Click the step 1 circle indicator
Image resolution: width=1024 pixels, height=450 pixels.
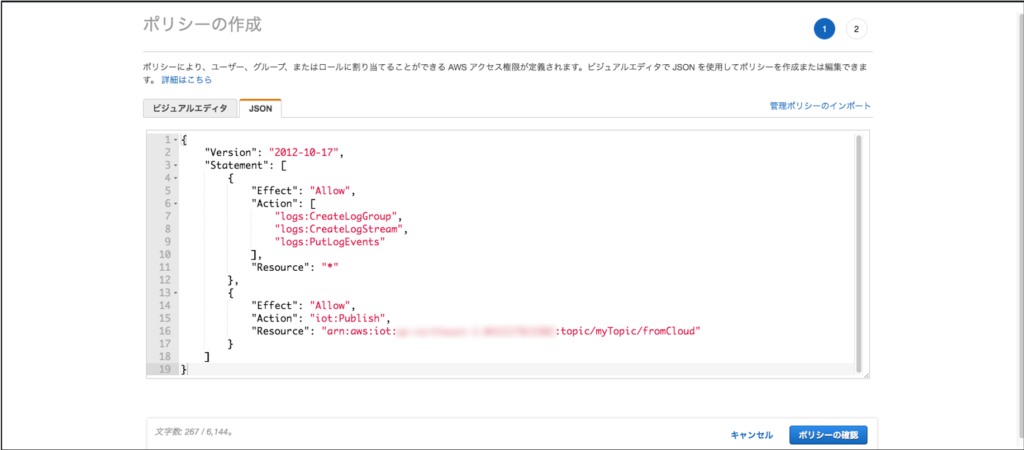(824, 29)
